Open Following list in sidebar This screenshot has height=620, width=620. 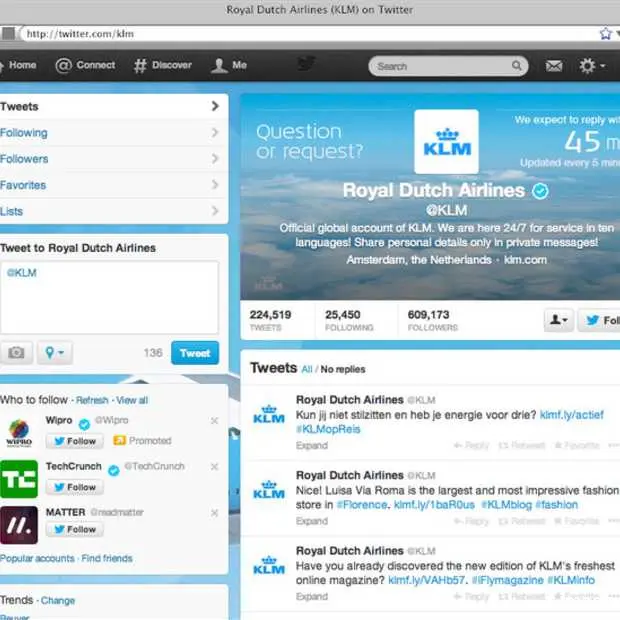[x=114, y=133]
